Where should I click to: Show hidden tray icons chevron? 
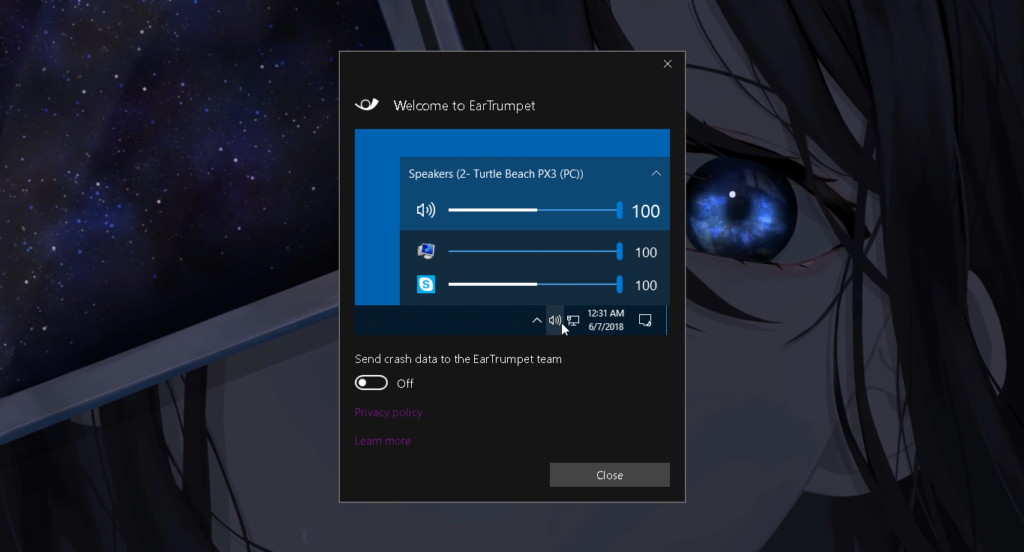click(x=536, y=320)
